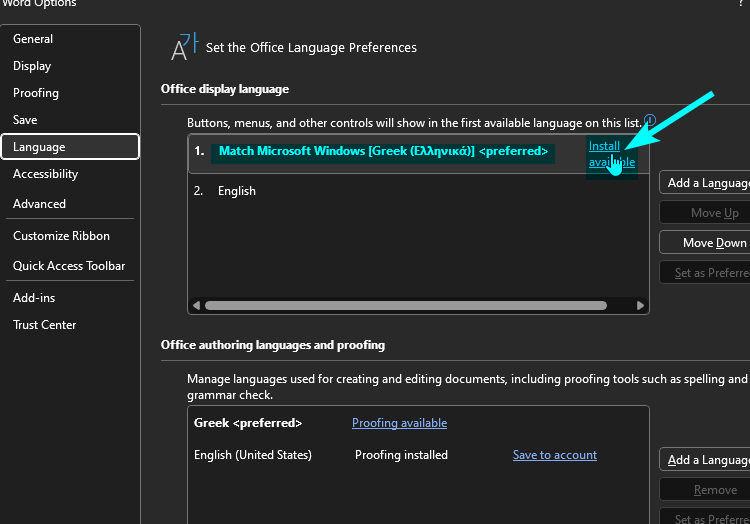
Task: Open the Trust Center category
Action: pyautogui.click(x=44, y=325)
